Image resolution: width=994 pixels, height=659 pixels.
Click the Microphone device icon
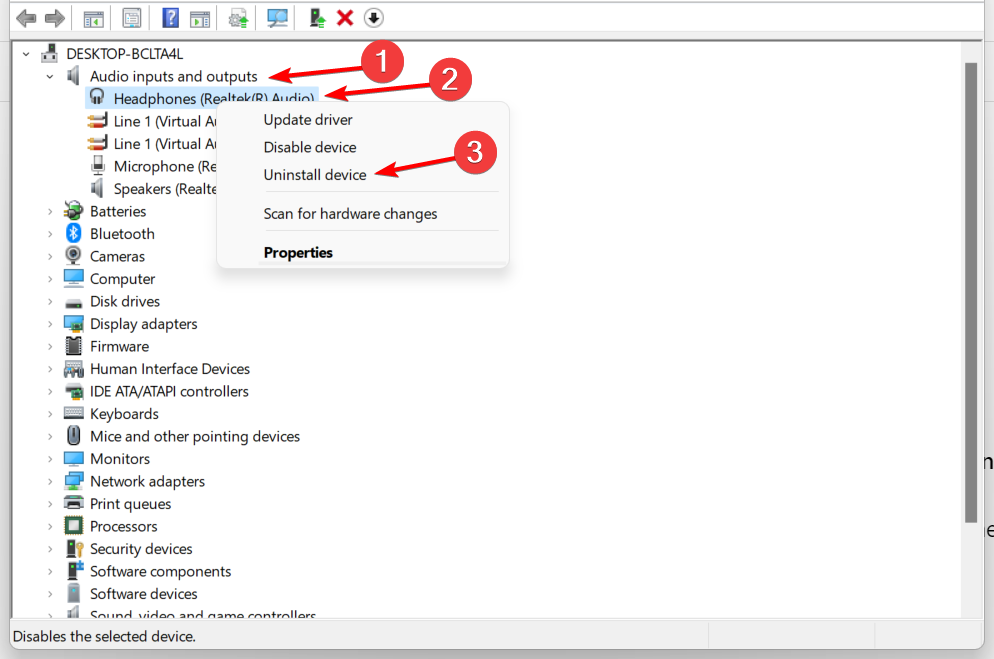point(98,165)
